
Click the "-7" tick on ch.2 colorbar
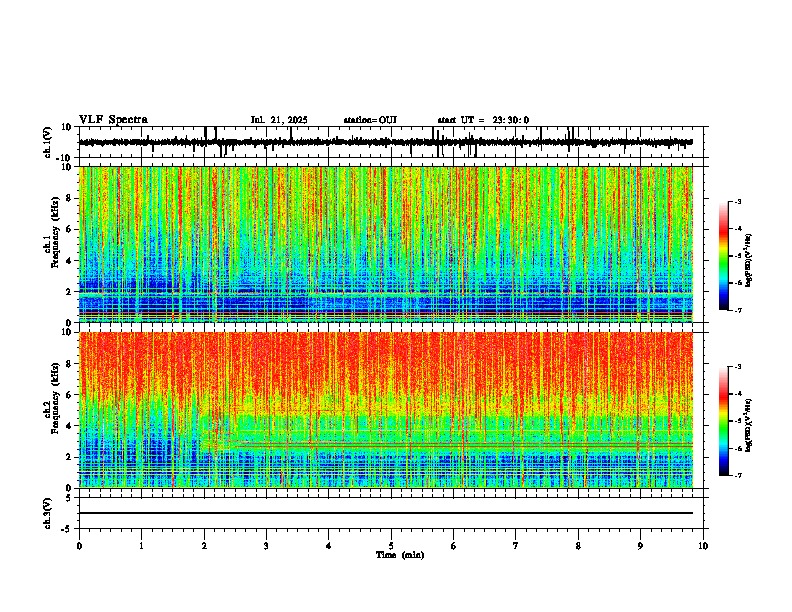tap(737, 475)
